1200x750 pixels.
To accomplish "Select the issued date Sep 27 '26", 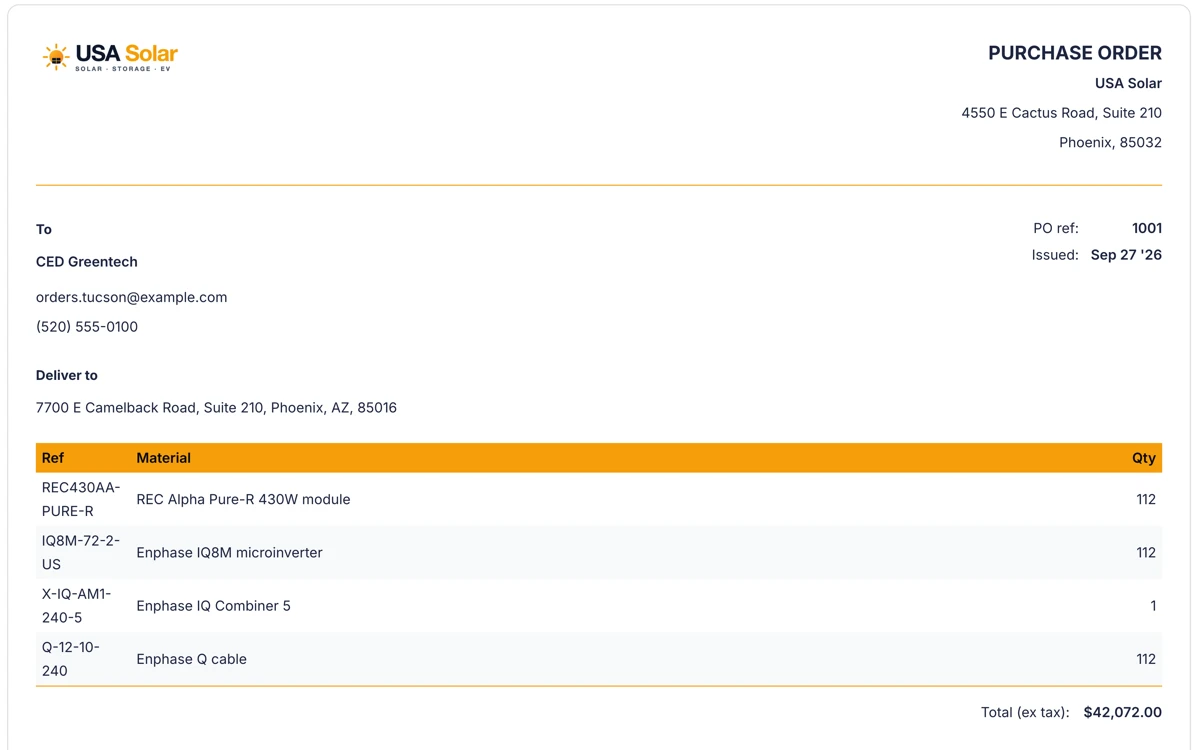I will tap(1126, 255).
